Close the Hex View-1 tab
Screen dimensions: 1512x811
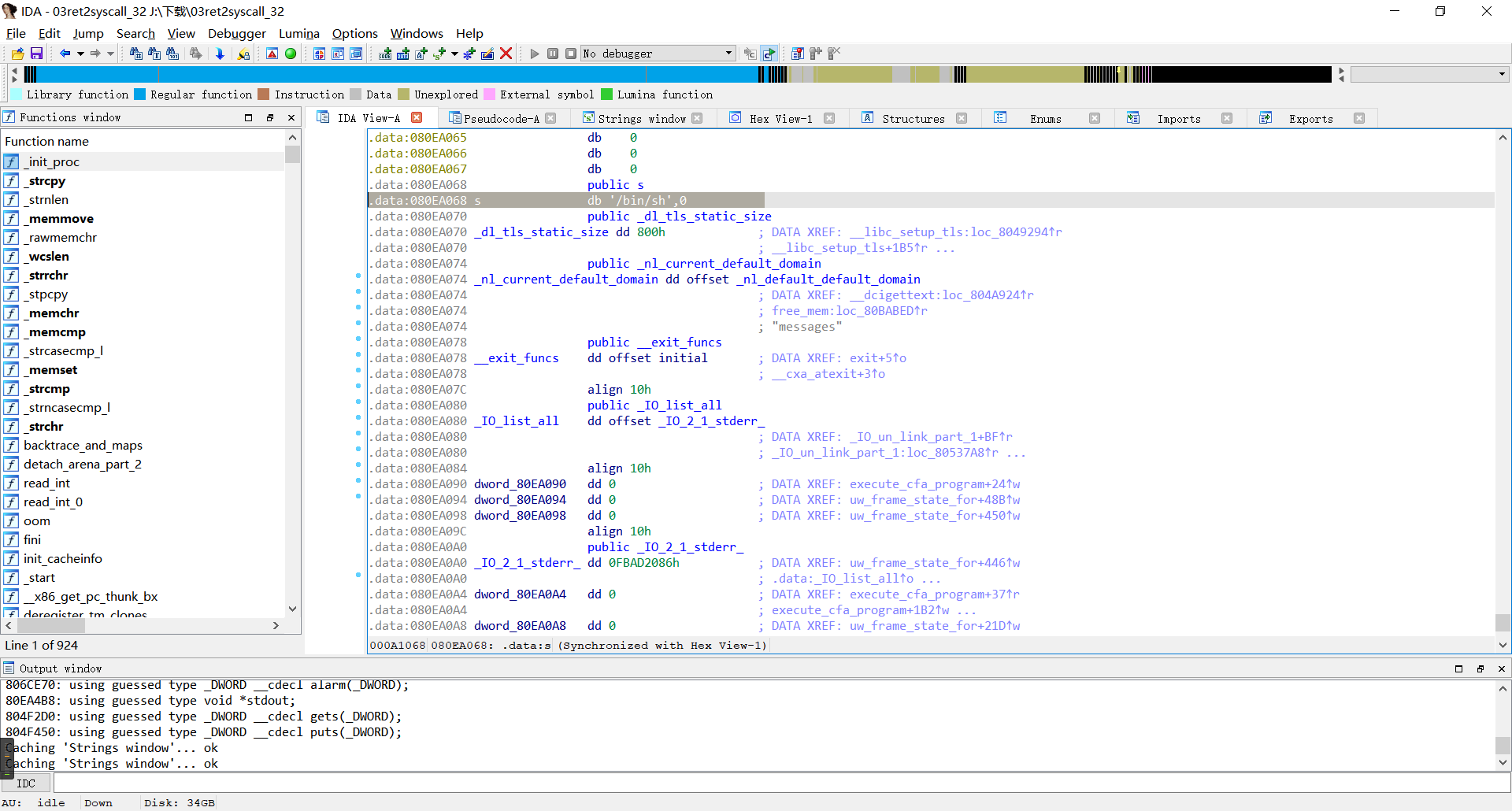tap(829, 118)
